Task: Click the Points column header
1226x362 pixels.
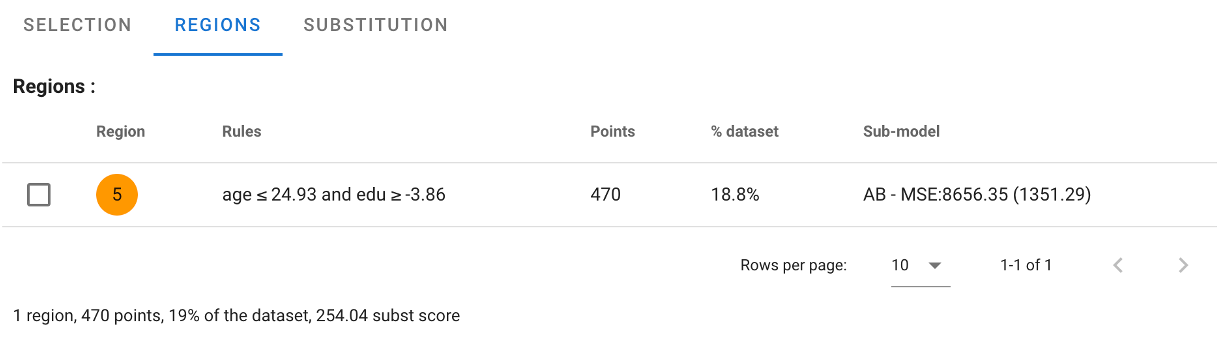Action: [613, 131]
